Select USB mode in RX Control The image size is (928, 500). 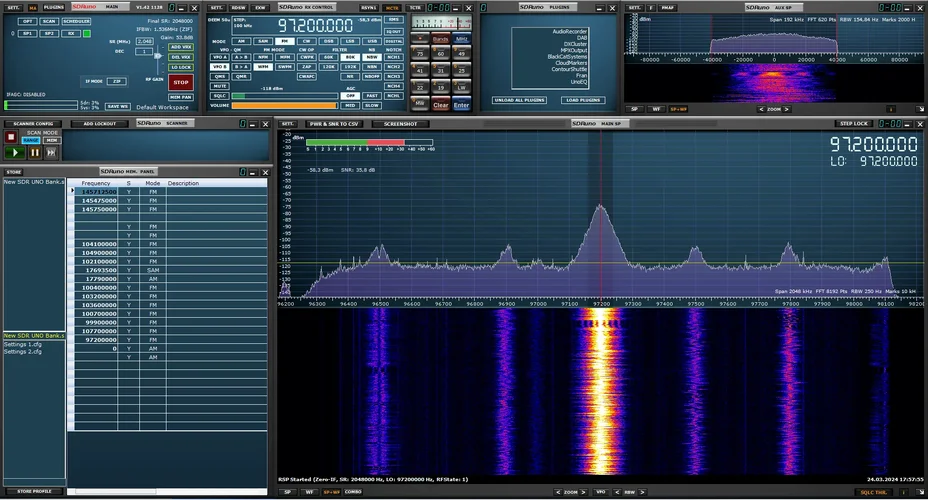click(x=372, y=41)
